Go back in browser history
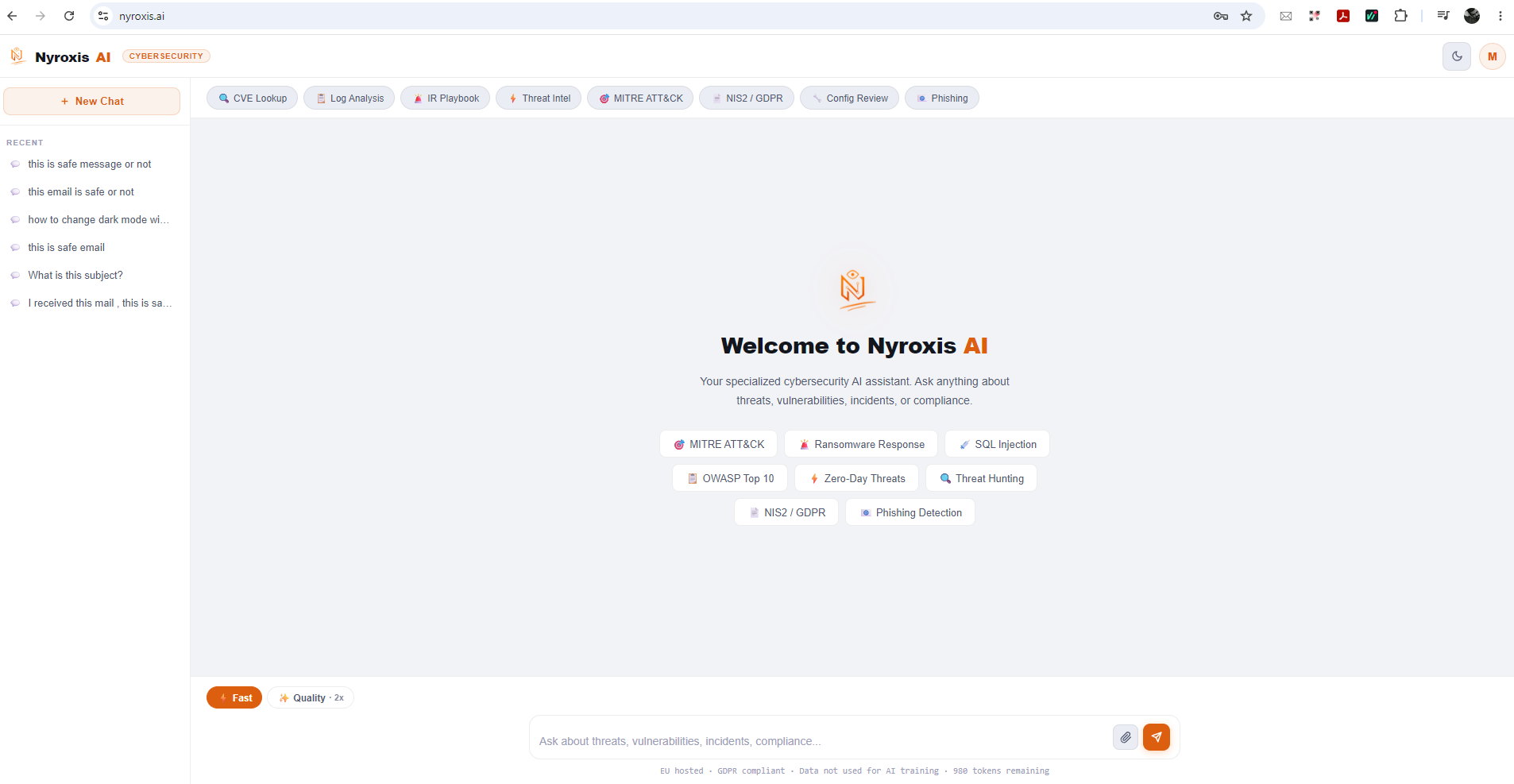This screenshot has height=784, width=1514. pos(12,16)
